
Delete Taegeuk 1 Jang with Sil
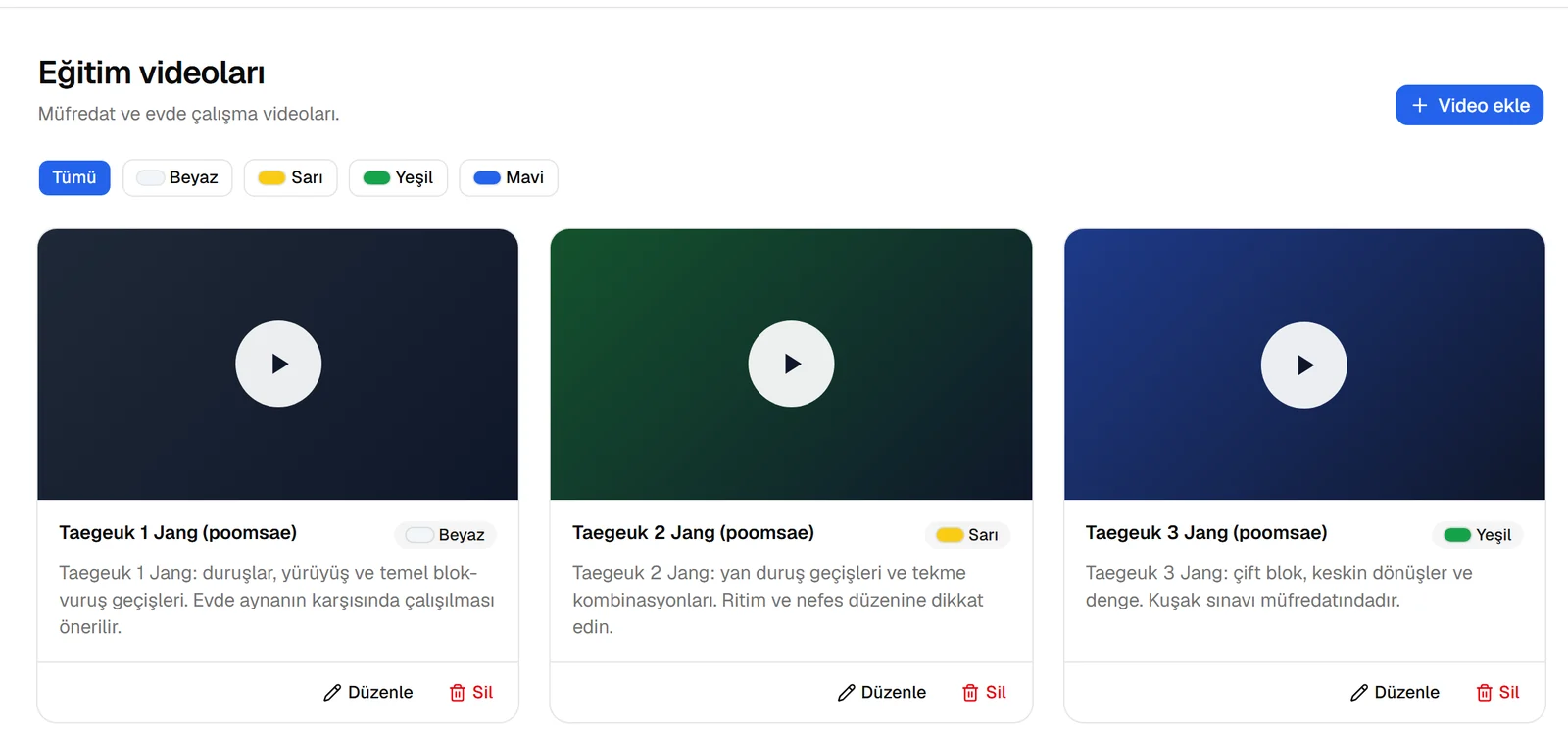(x=471, y=692)
